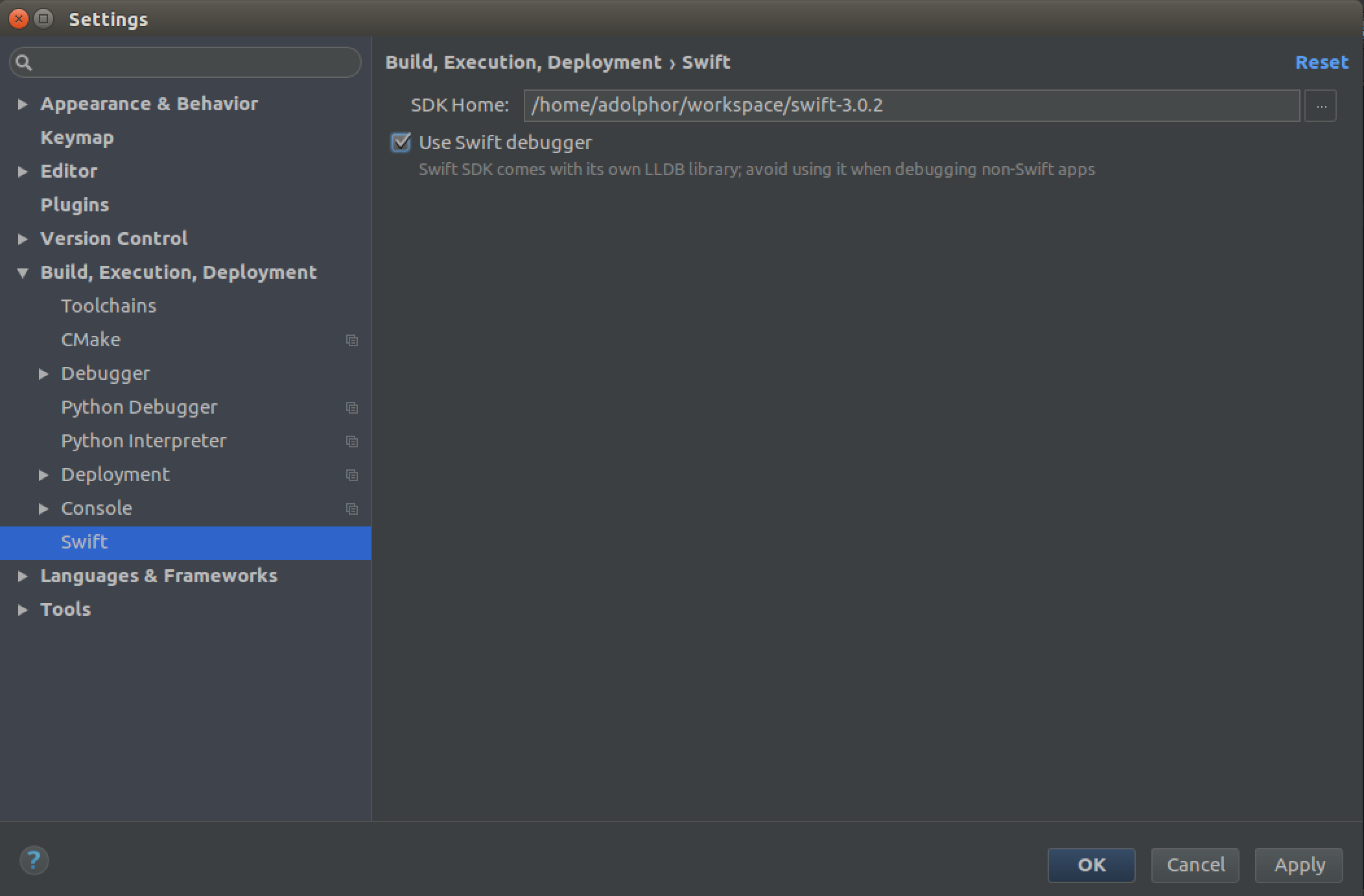This screenshot has height=896, width=1364.
Task: Click the project-level icon beside Python Interpreter
Action: [352, 442]
